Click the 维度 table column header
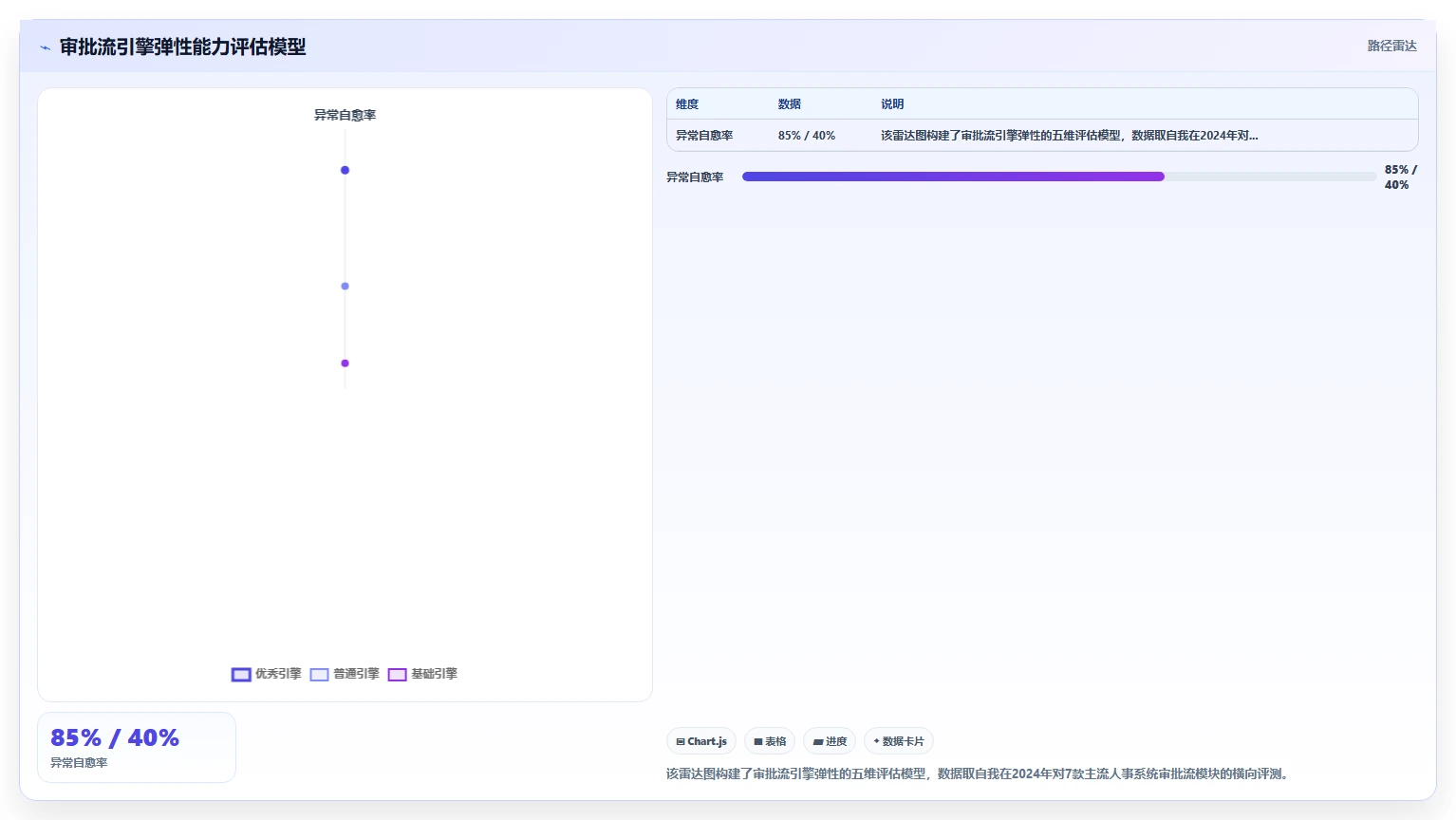The image size is (1456, 820). click(687, 104)
